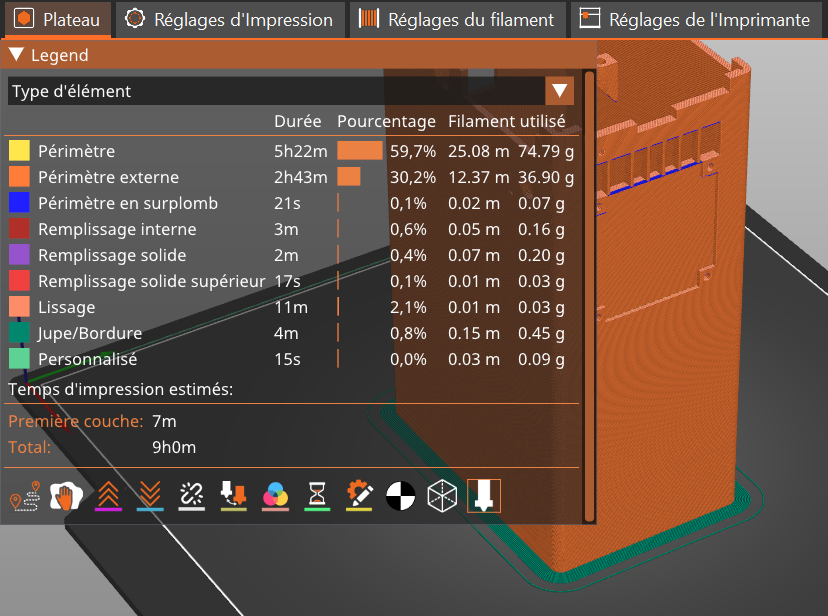Toggle seams visibility
The width and height of the screenshot is (828, 616).
click(x=191, y=496)
